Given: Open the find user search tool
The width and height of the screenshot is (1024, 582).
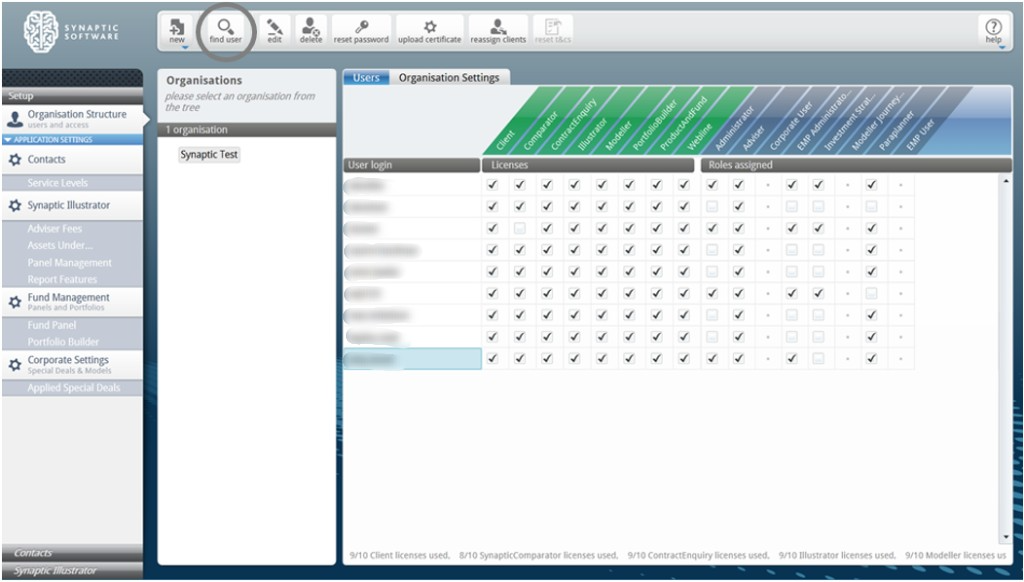Looking at the screenshot, I should pos(225,31).
